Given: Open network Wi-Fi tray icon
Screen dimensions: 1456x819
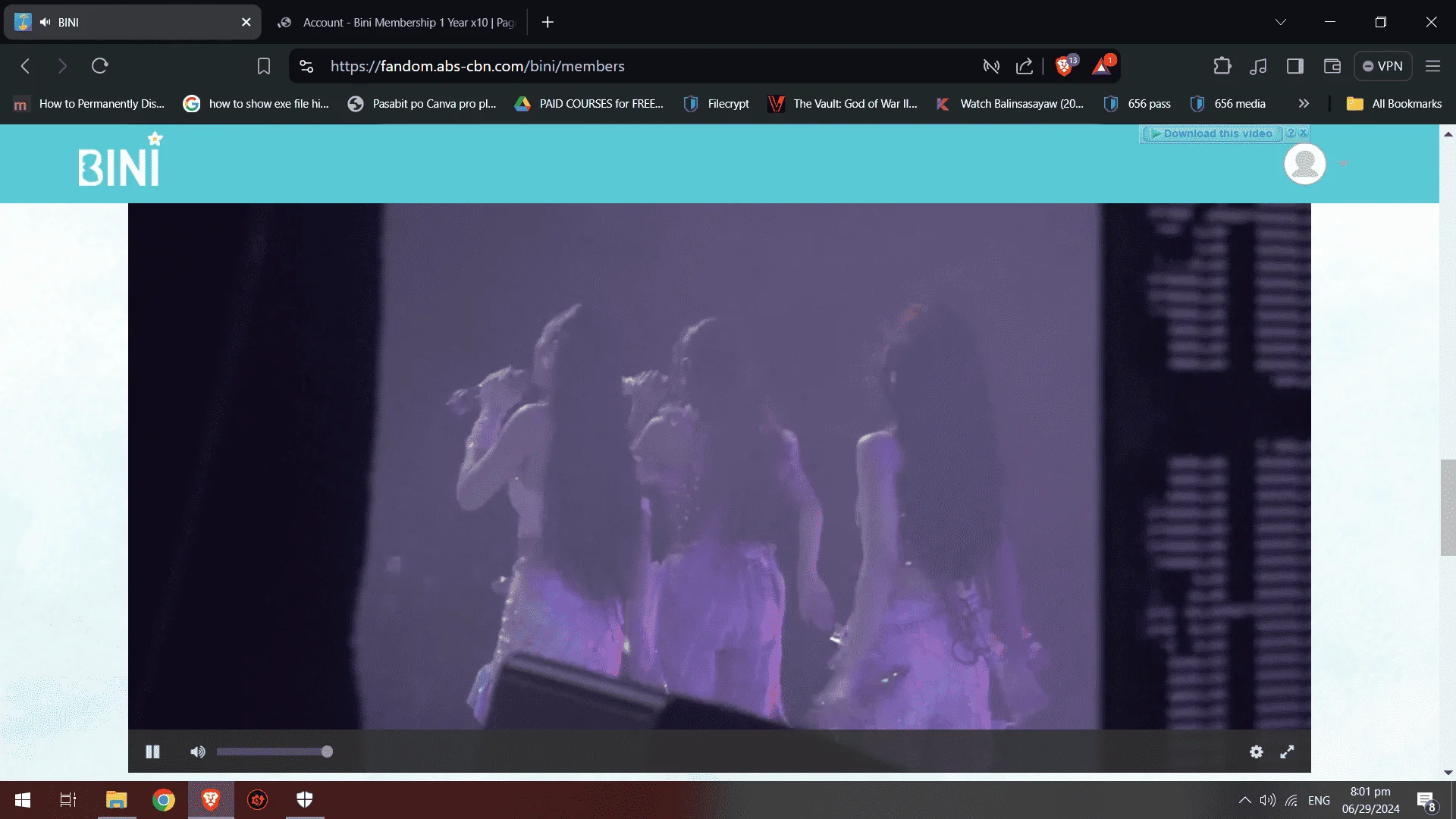Looking at the screenshot, I should [1291, 800].
